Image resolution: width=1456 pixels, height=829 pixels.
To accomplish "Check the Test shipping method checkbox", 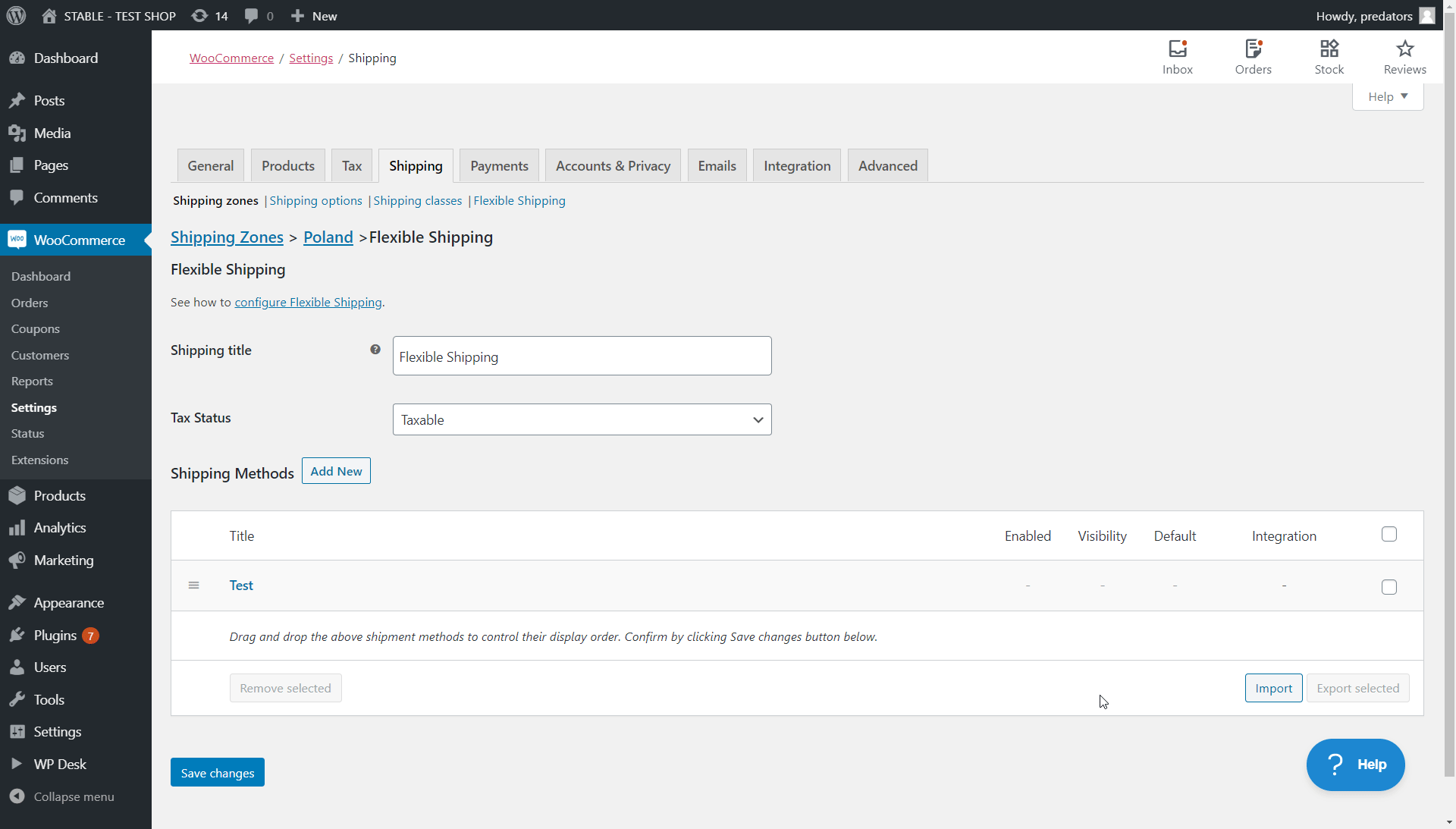I will (x=1389, y=587).
